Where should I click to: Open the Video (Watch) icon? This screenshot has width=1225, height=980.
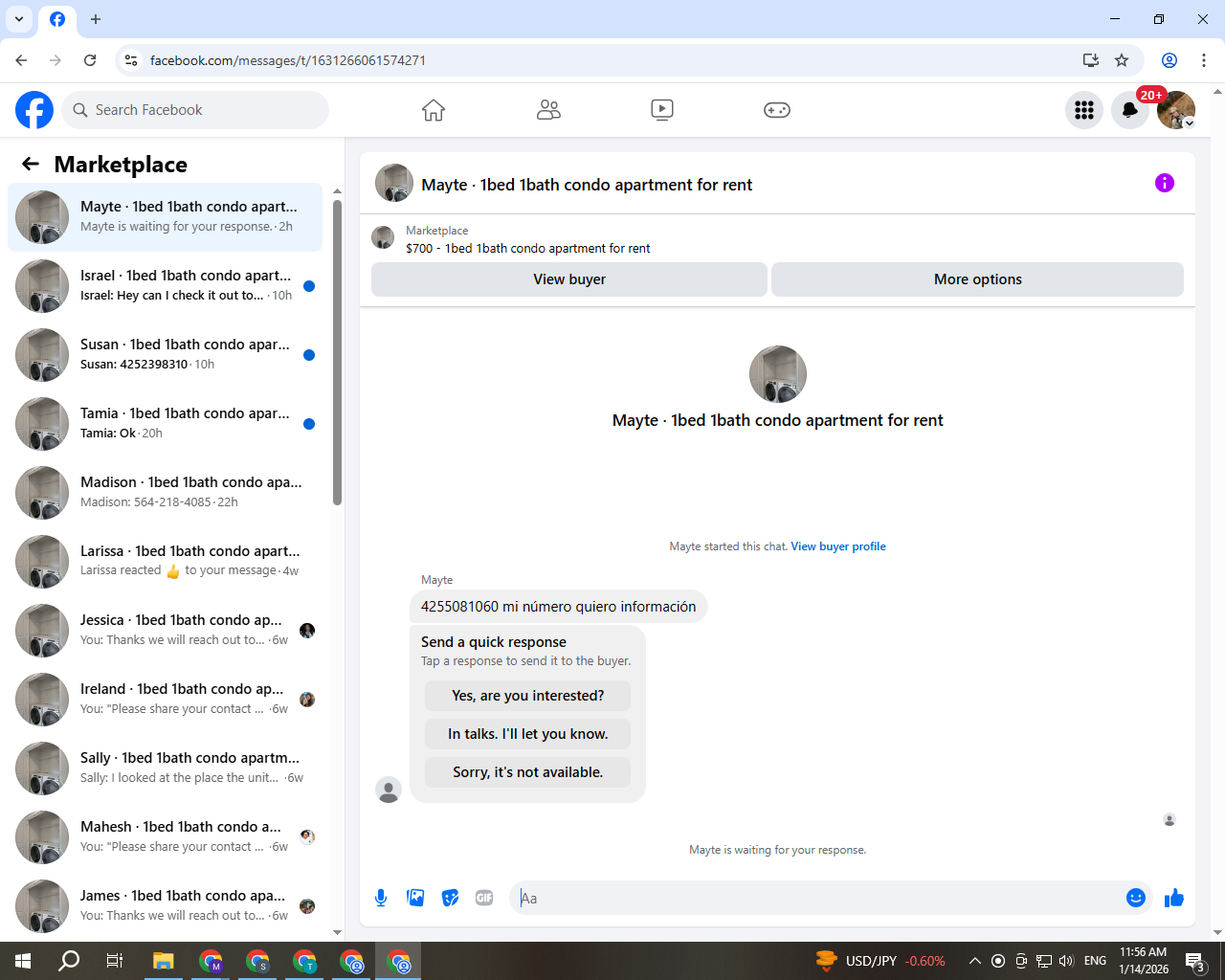pos(662,110)
